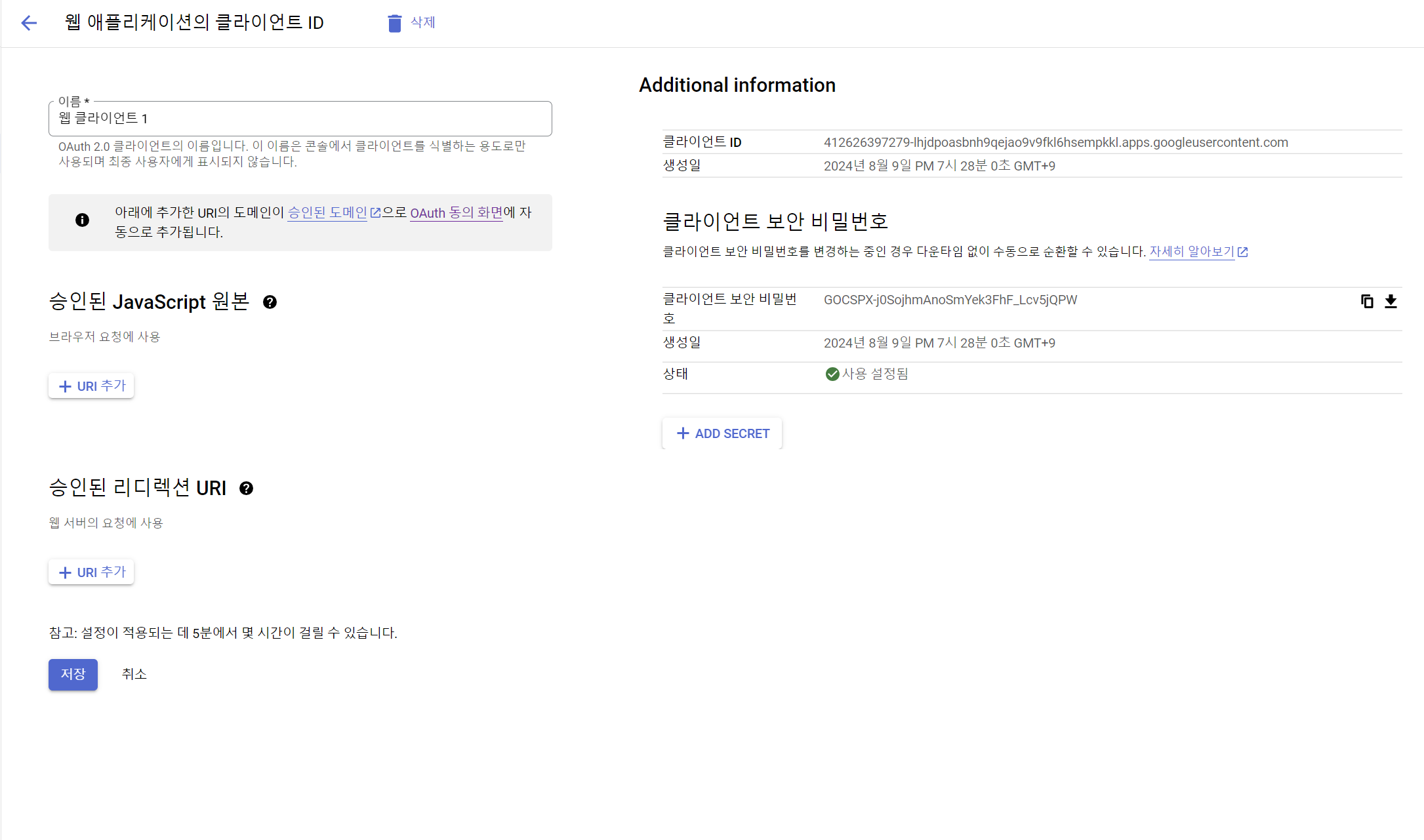Click the 저장 save button
Screen dimensions: 1424x840
click(x=73, y=674)
